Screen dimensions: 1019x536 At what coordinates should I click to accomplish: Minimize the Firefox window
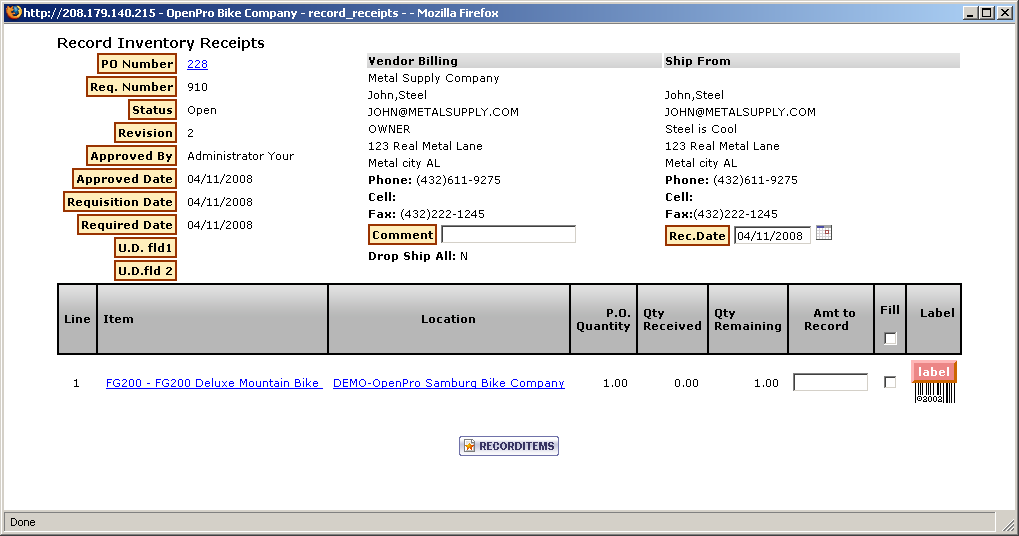[x=970, y=13]
